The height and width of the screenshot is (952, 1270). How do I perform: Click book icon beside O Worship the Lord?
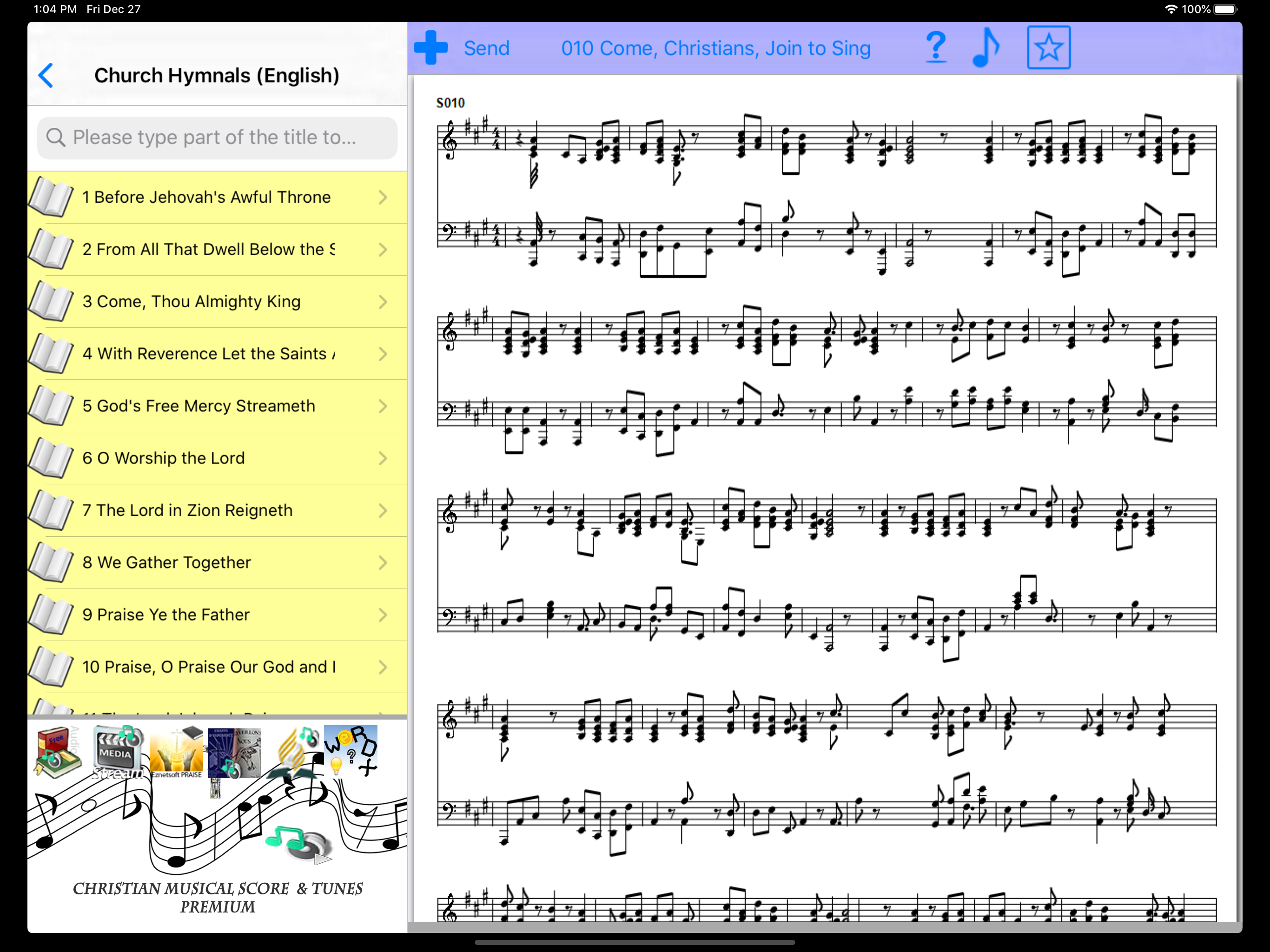[x=51, y=458]
